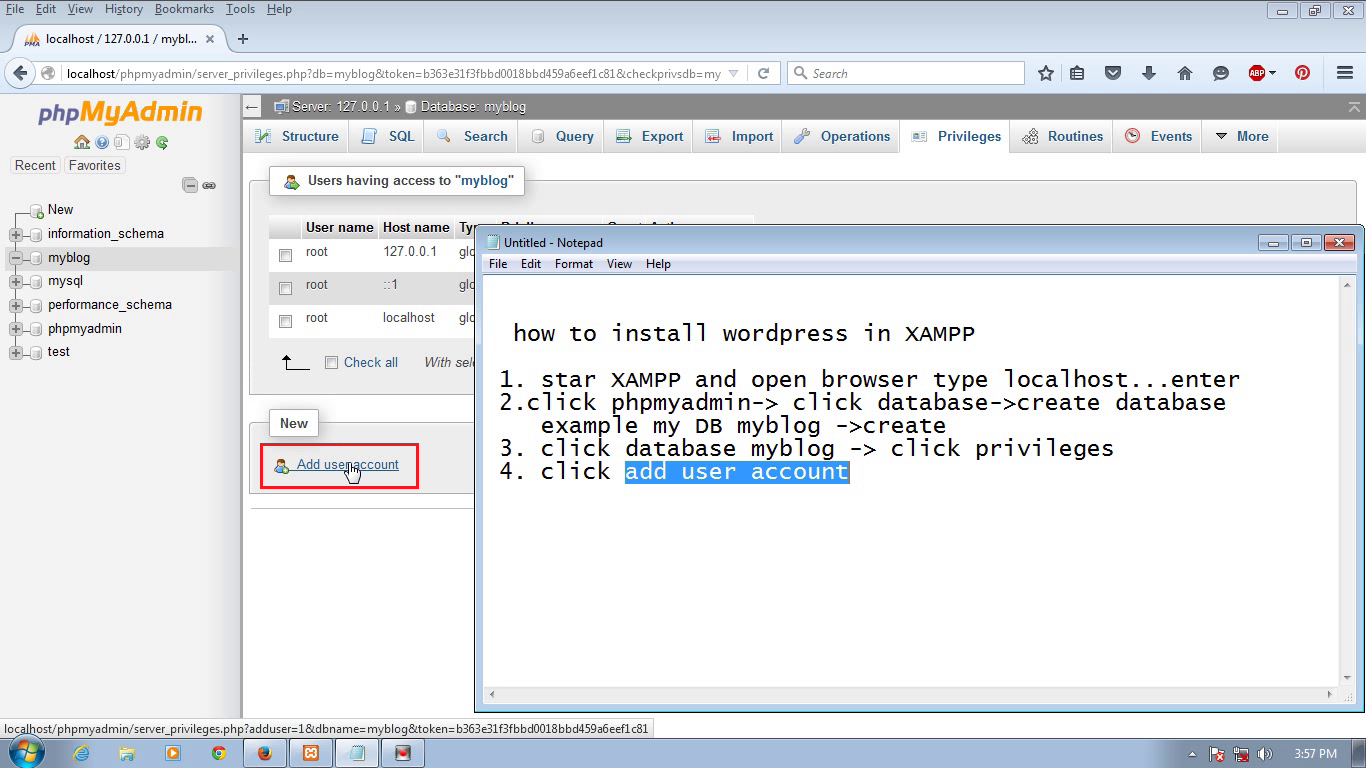Open Firefox downloads arrow icon

[1149, 73]
